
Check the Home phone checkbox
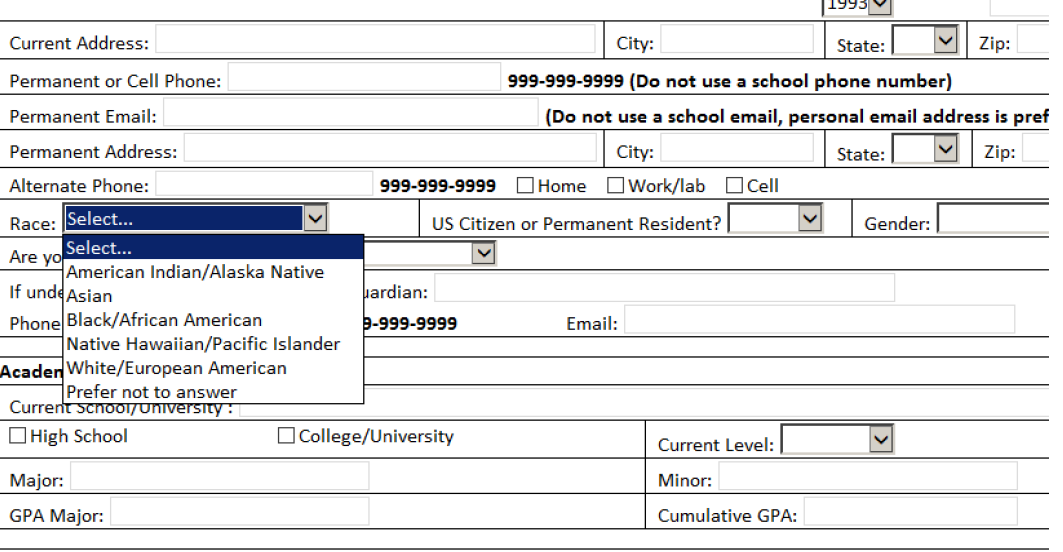click(x=525, y=186)
